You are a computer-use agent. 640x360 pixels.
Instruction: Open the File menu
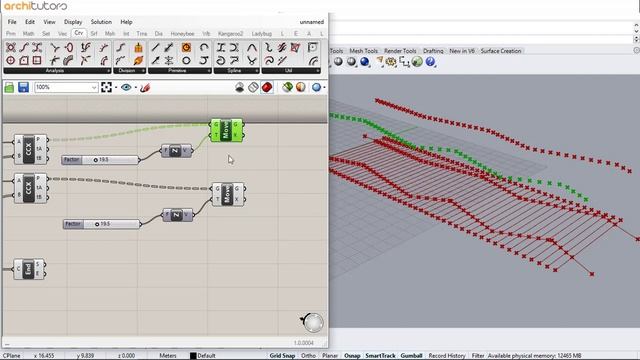click(12, 22)
